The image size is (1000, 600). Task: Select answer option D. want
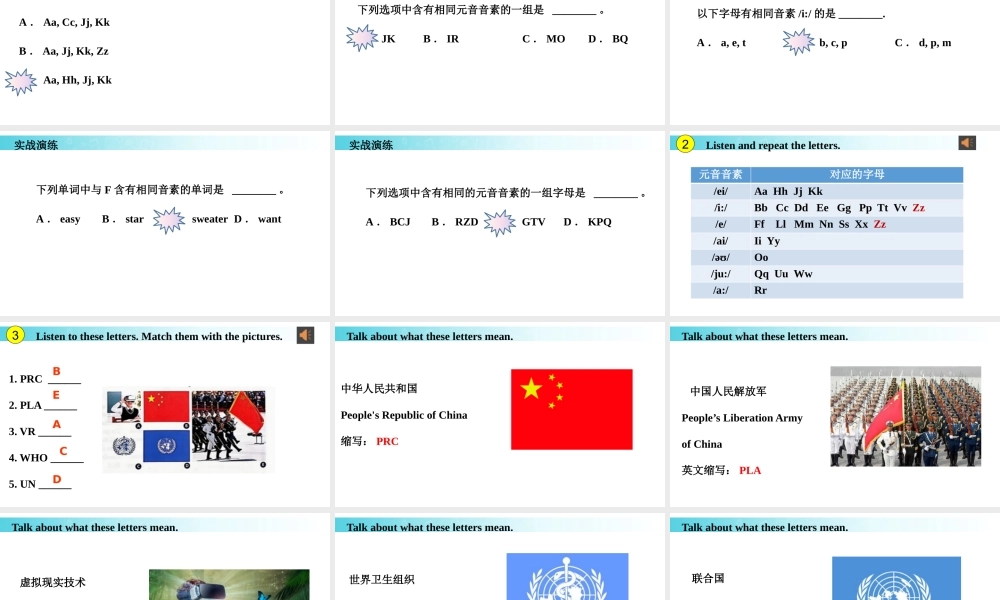coord(258,219)
